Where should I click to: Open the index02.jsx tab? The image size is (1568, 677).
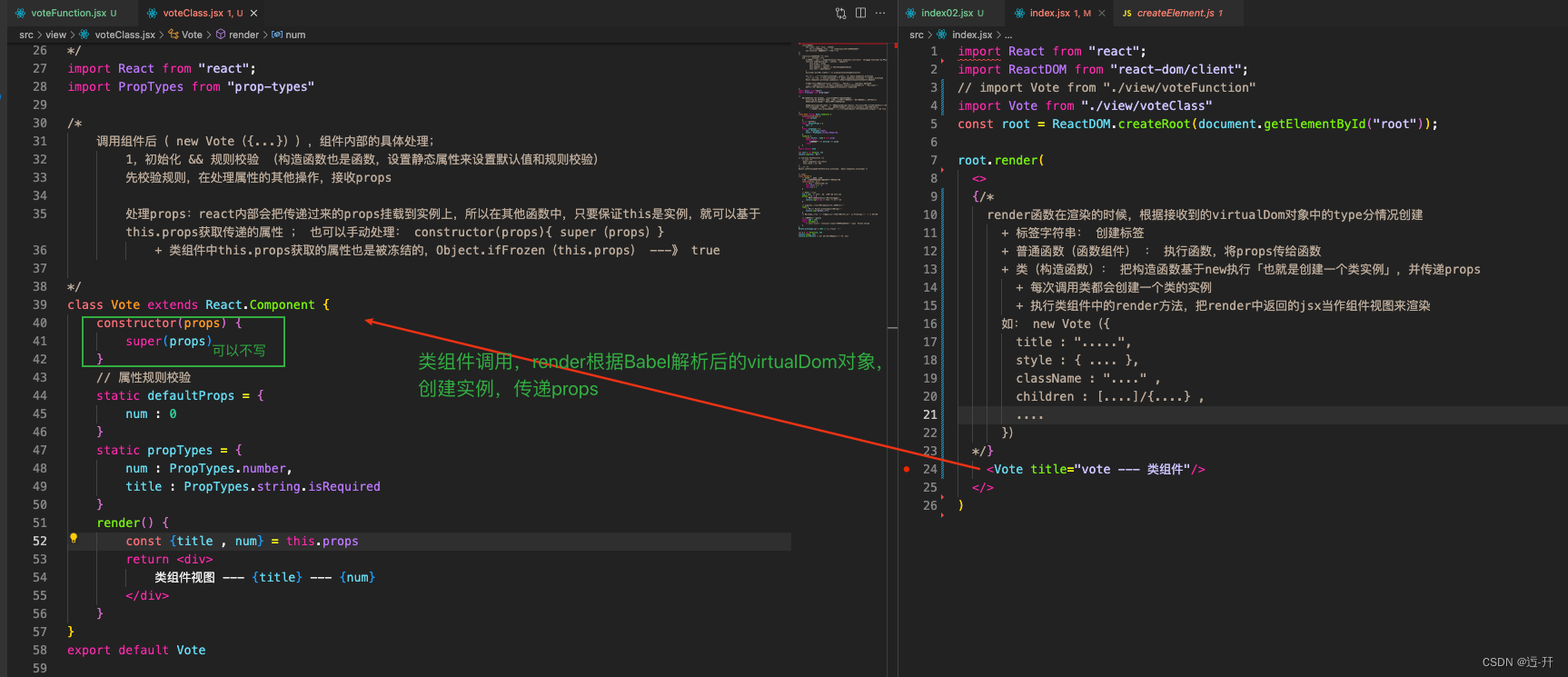tap(947, 13)
